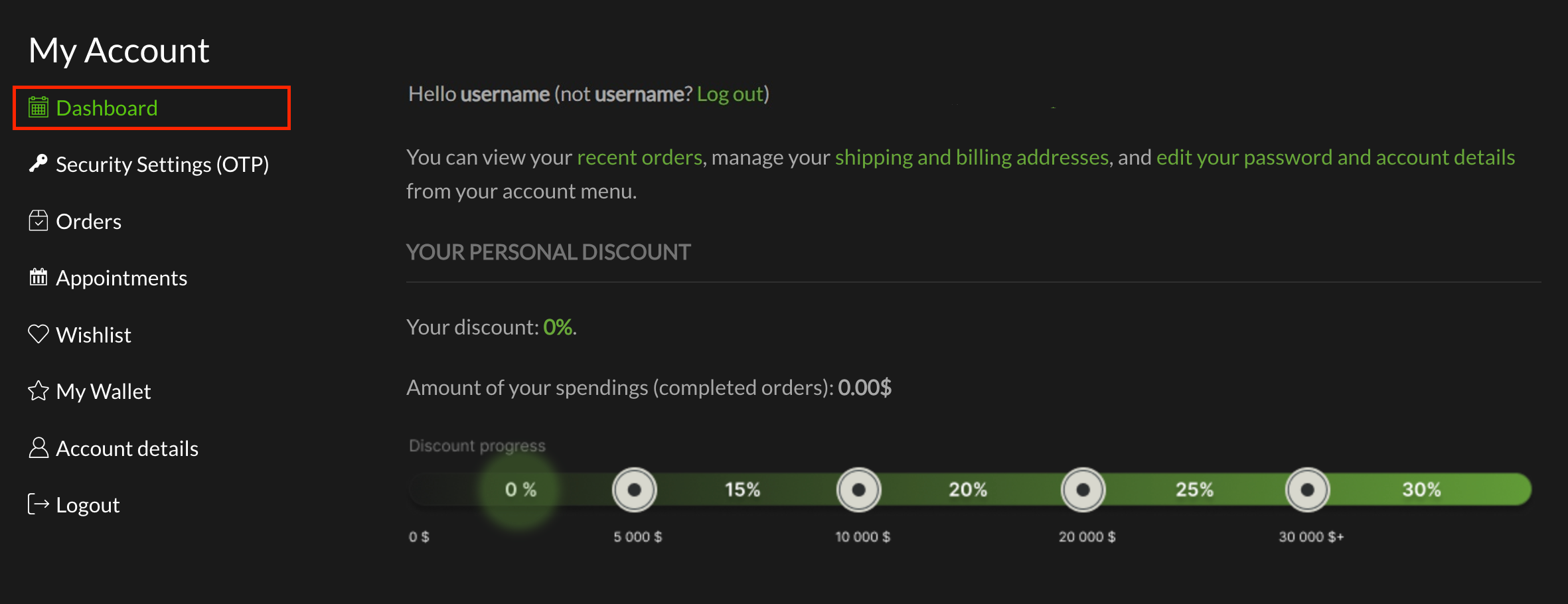Viewport: 1568px width, 604px height.
Task: Click the 5 000 $ discount progress marker
Action: pyautogui.click(x=634, y=490)
